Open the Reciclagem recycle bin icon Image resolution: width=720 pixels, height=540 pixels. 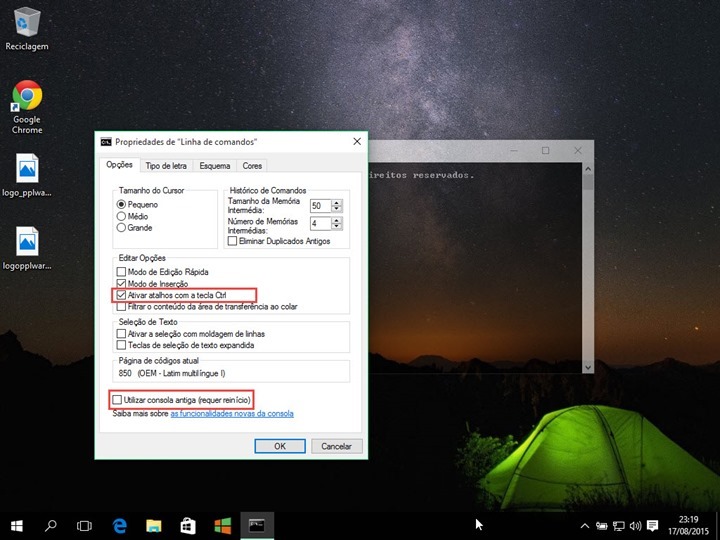(x=27, y=28)
